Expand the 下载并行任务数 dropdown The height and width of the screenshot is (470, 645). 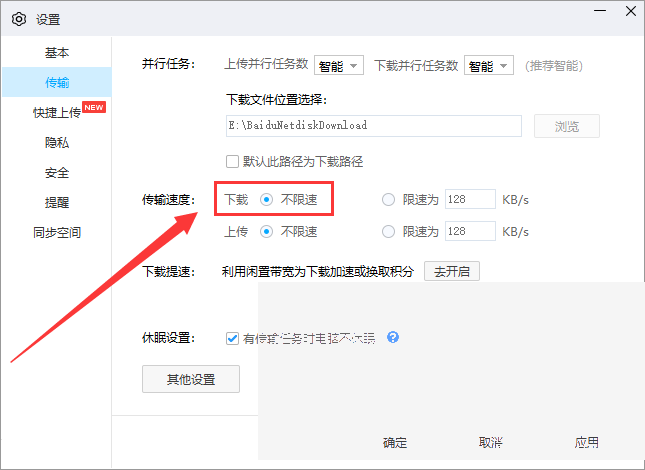click(489, 65)
